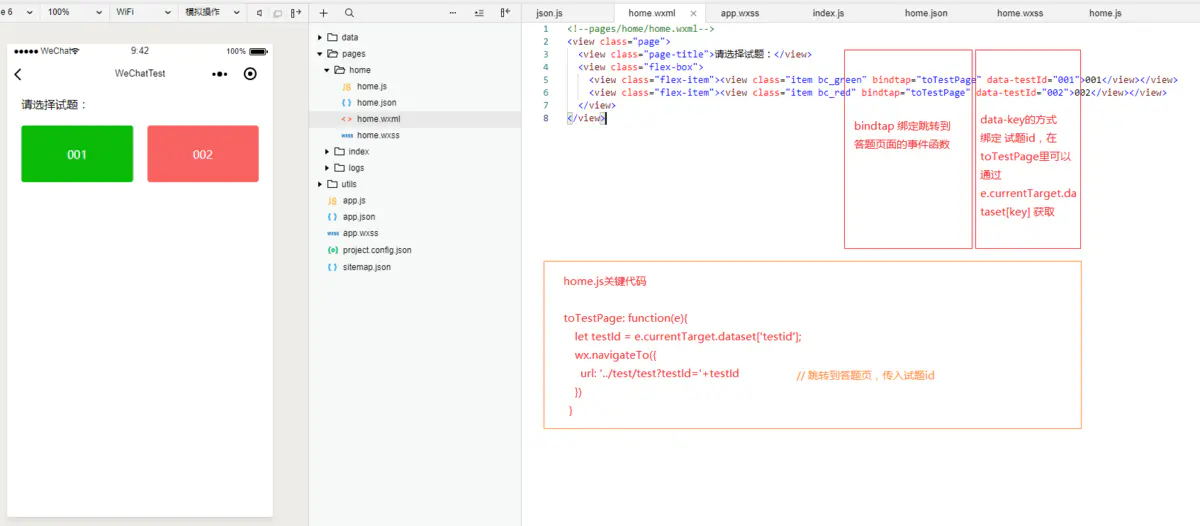Click the braces icon beside home.json
This screenshot has height=526, width=1200.
[x=346, y=103]
